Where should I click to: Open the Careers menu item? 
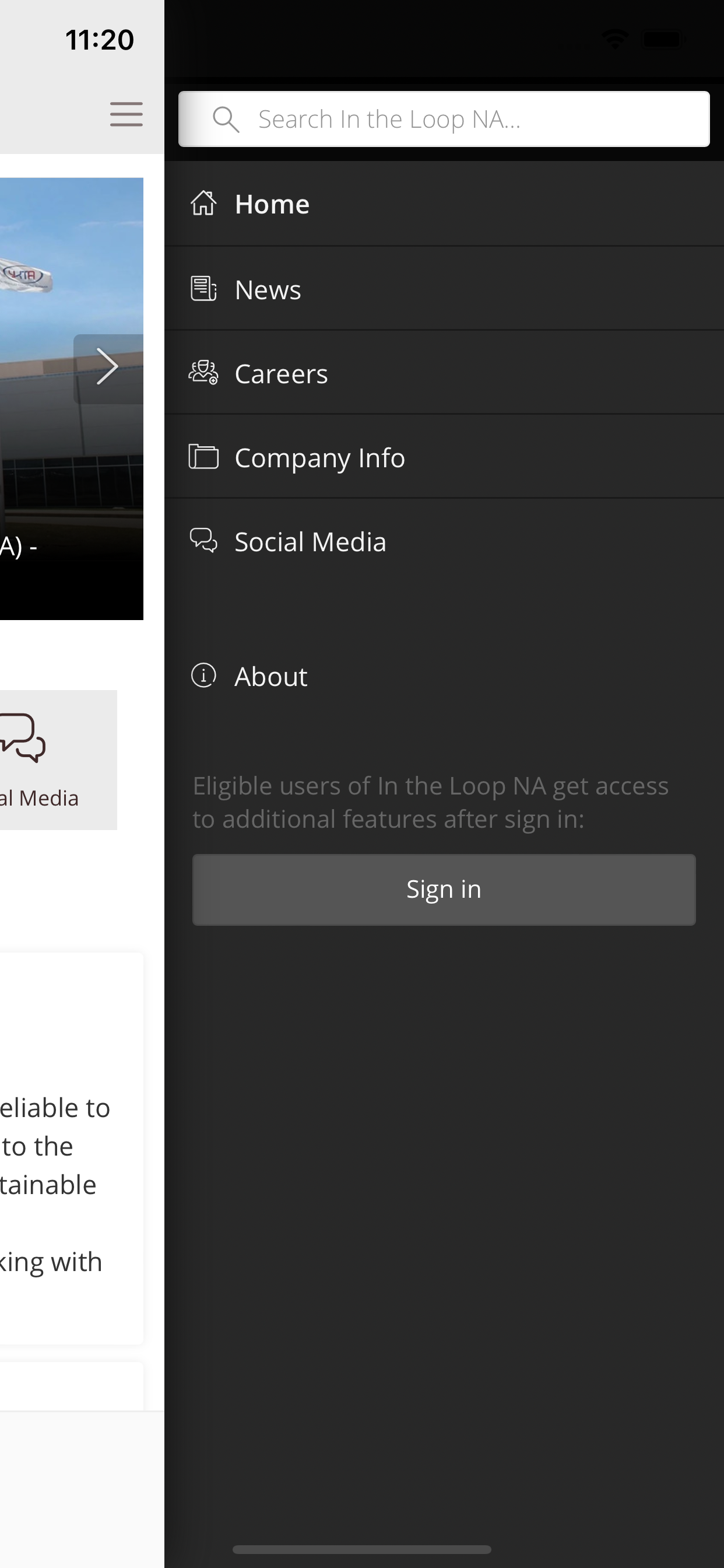pos(444,373)
